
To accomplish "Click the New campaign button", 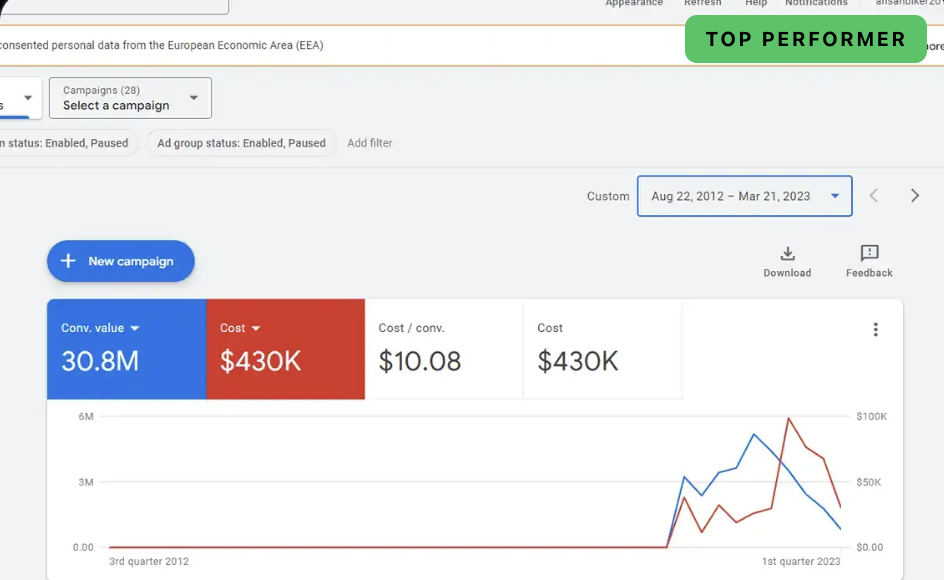I will tap(121, 261).
